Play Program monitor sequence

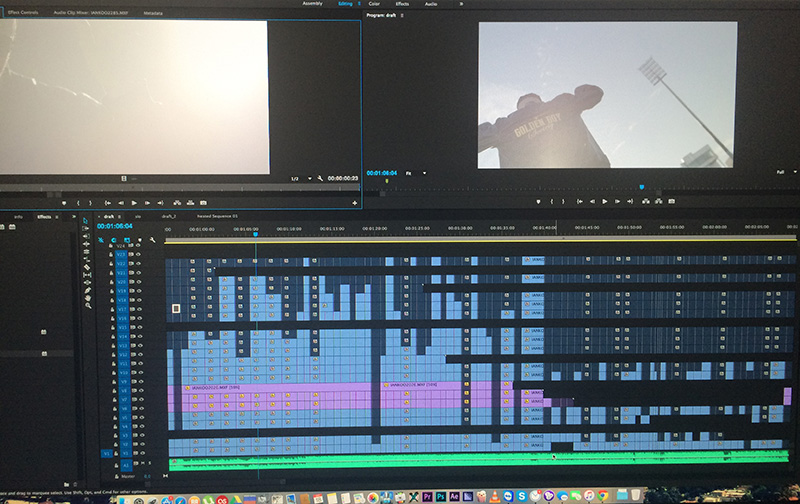coord(605,201)
